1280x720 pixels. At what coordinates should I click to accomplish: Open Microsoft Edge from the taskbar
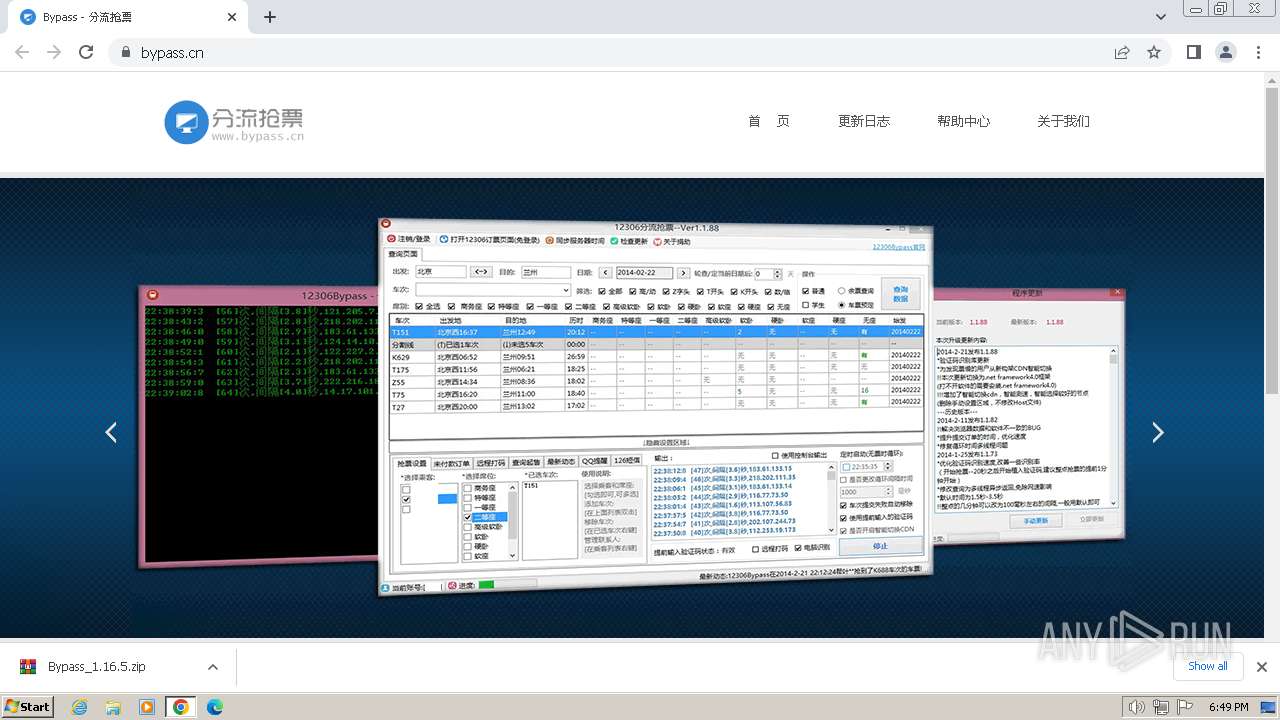214,707
